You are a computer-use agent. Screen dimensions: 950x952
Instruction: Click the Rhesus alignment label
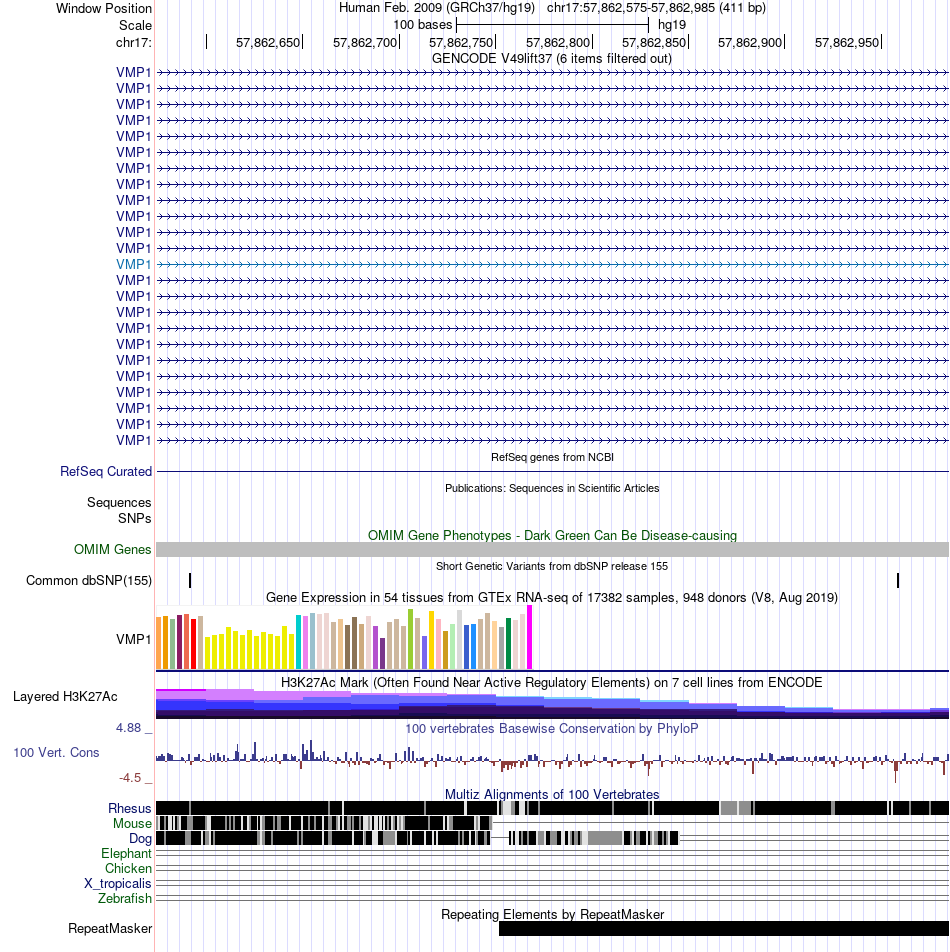tap(130, 808)
